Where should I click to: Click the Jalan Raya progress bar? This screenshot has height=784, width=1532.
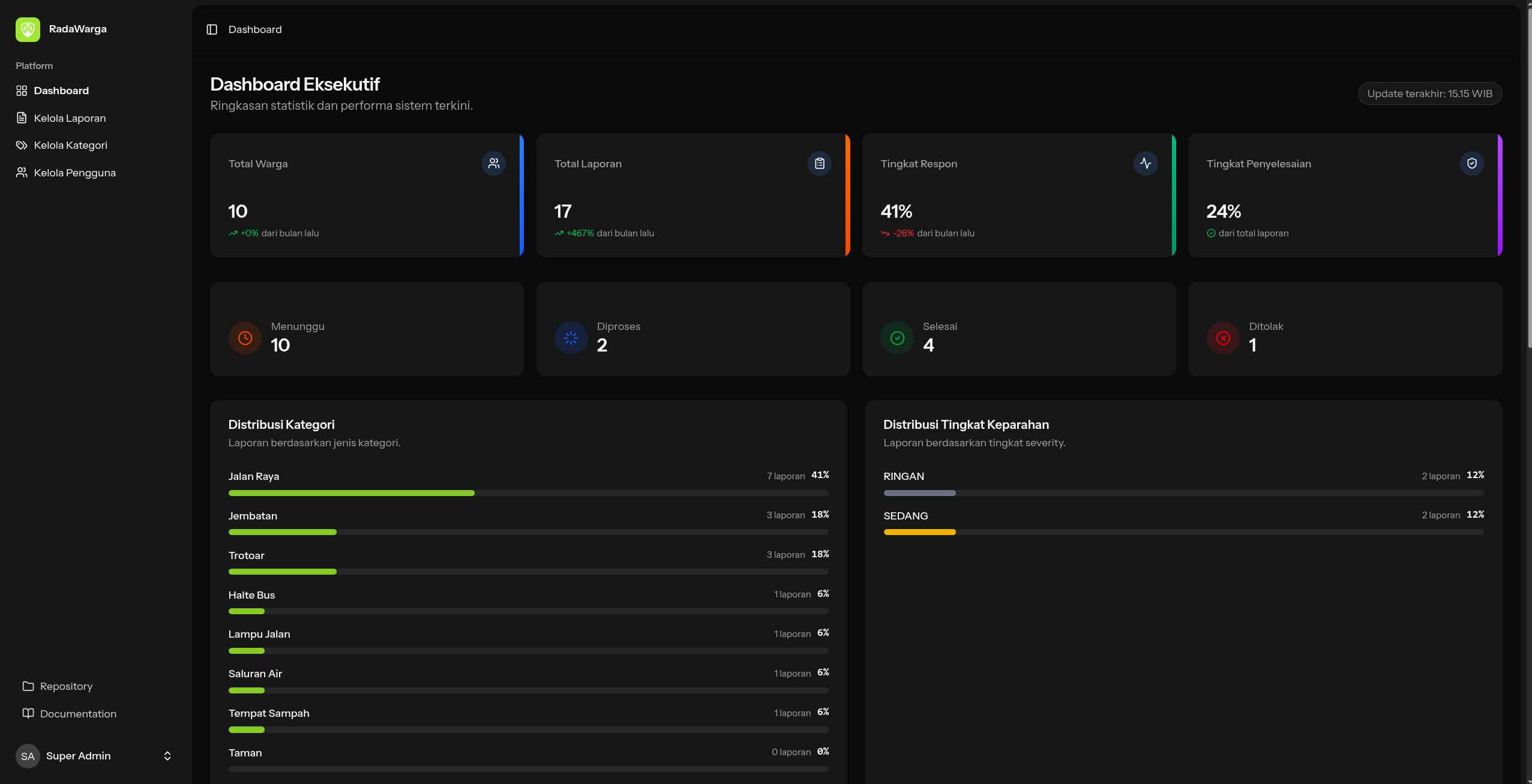pyautogui.click(x=351, y=493)
